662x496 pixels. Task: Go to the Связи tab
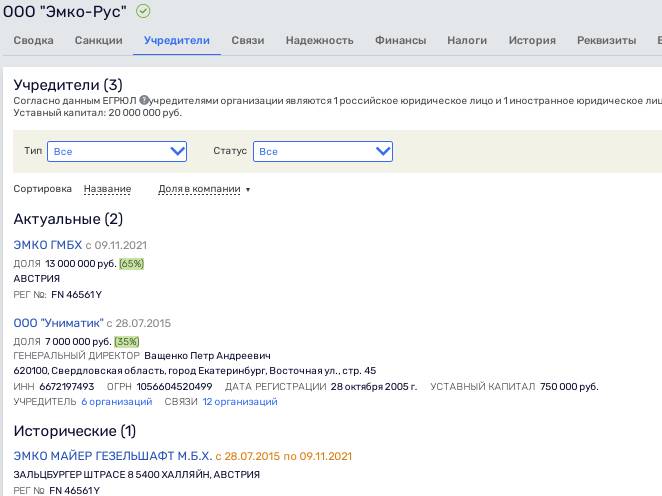247,41
